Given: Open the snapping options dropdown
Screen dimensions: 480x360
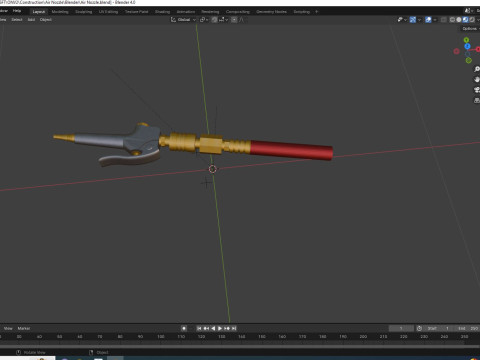Looking at the screenshot, I should click(223, 20).
